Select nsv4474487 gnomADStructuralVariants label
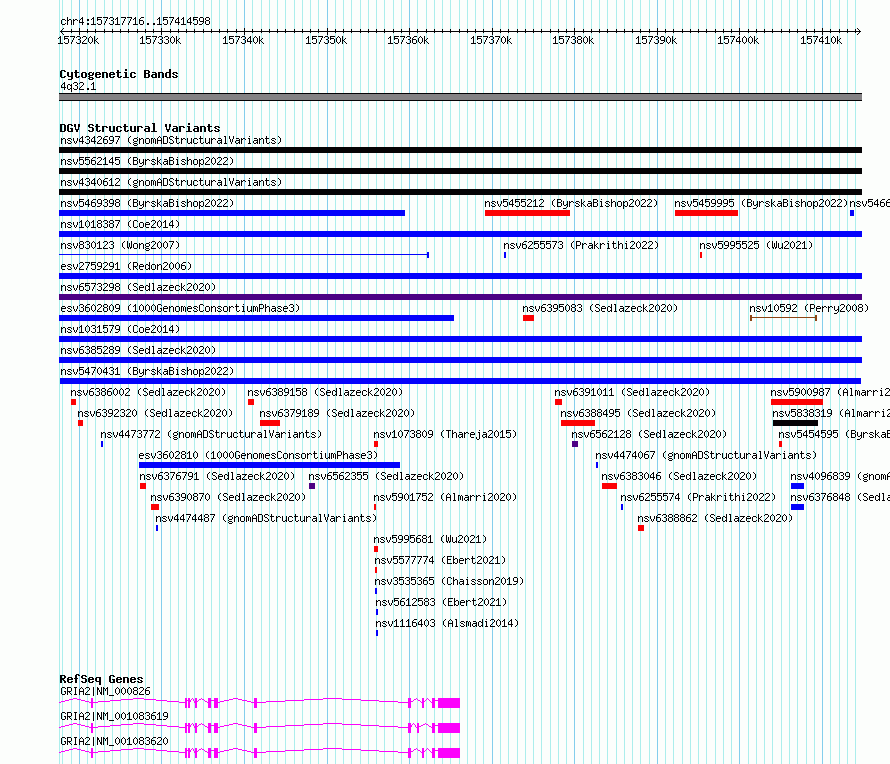 coord(266,518)
